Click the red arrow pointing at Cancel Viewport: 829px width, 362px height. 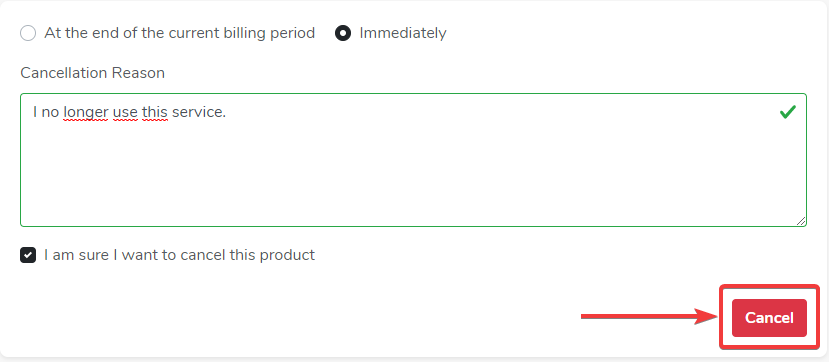(x=649, y=317)
